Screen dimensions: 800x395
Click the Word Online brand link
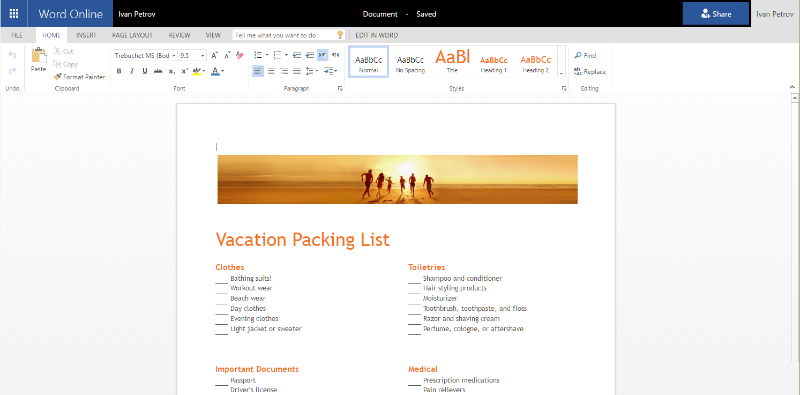coord(70,14)
